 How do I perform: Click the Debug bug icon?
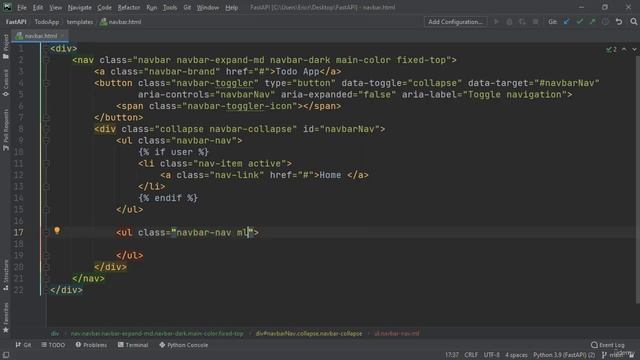click(509, 22)
